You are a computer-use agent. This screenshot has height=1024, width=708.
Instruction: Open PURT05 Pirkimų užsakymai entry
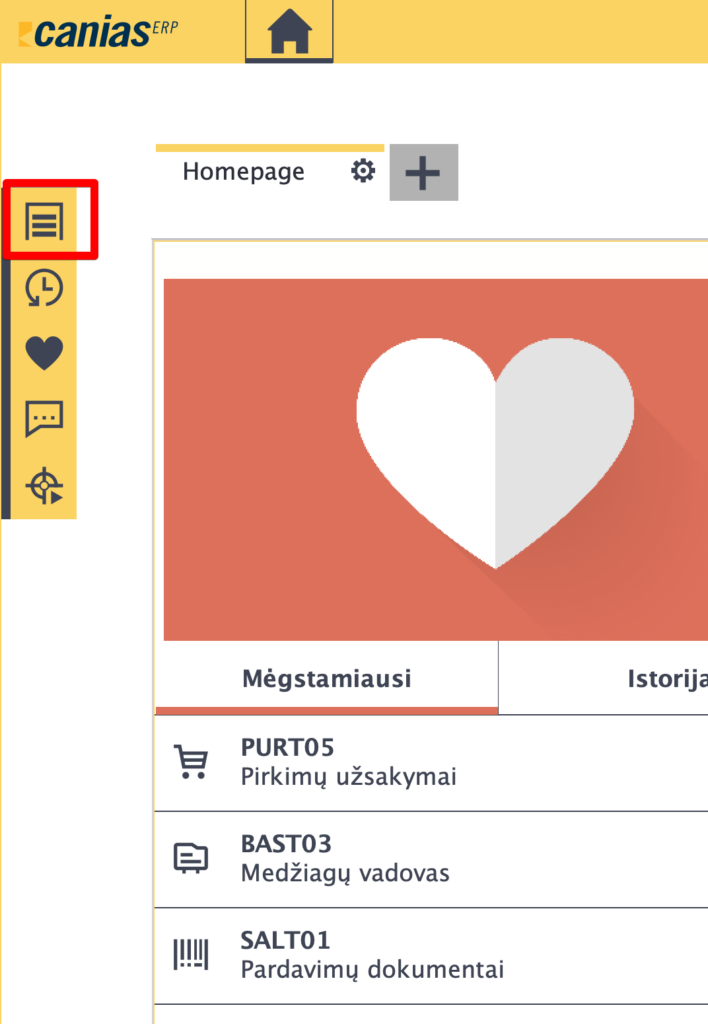pos(348,762)
